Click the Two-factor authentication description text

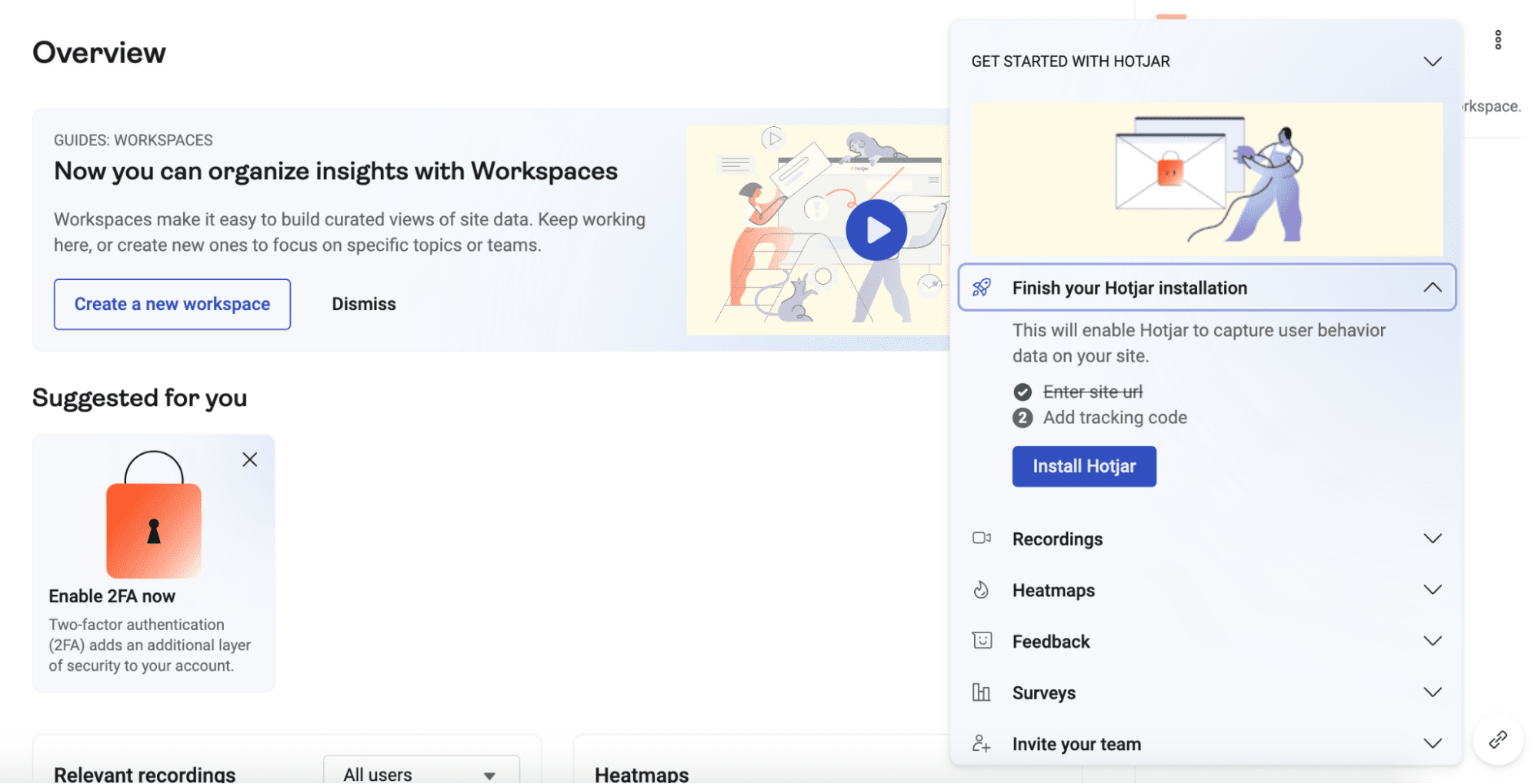(150, 645)
